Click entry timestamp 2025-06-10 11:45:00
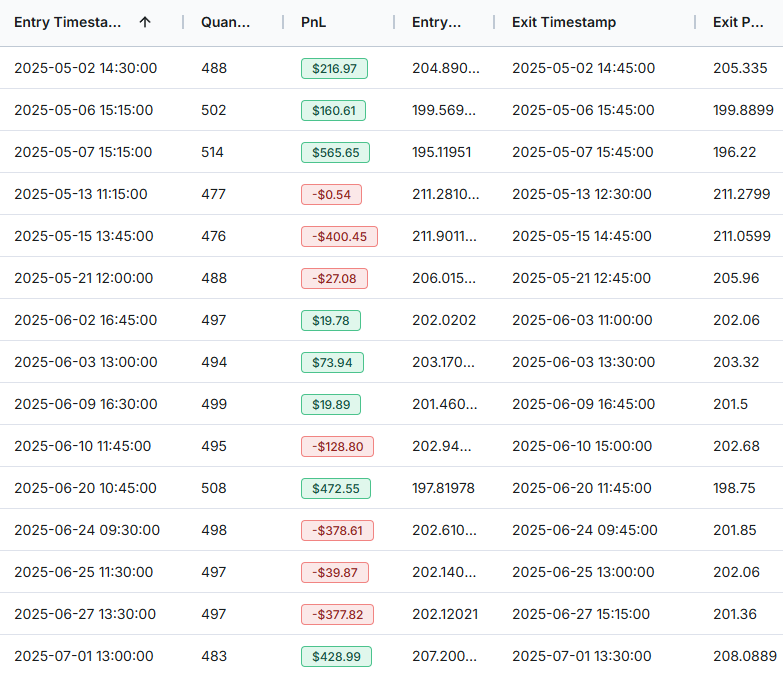The height and width of the screenshot is (676, 783). pos(82,445)
